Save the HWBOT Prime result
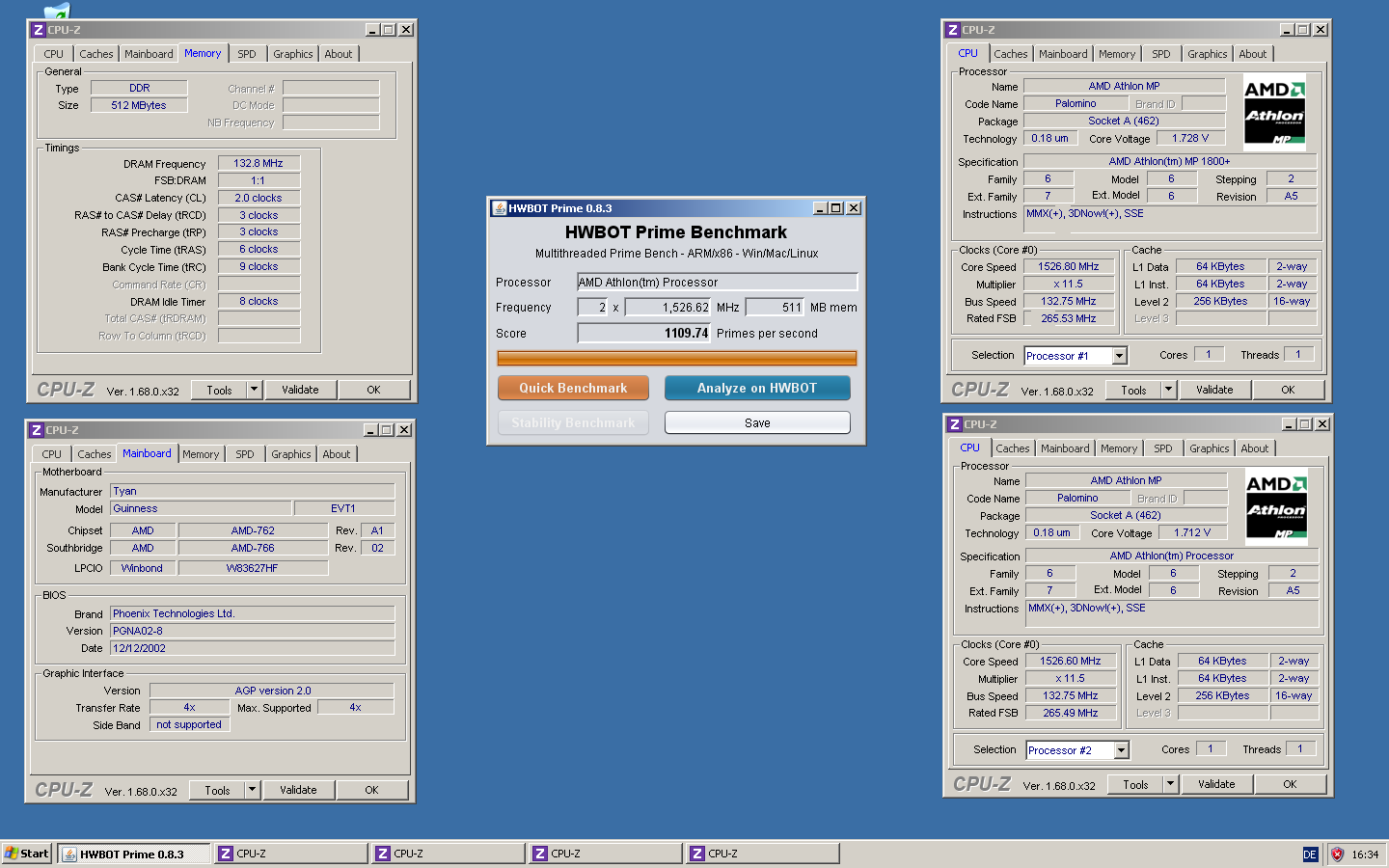Screen dimensions: 1389x868 [x=757, y=422]
